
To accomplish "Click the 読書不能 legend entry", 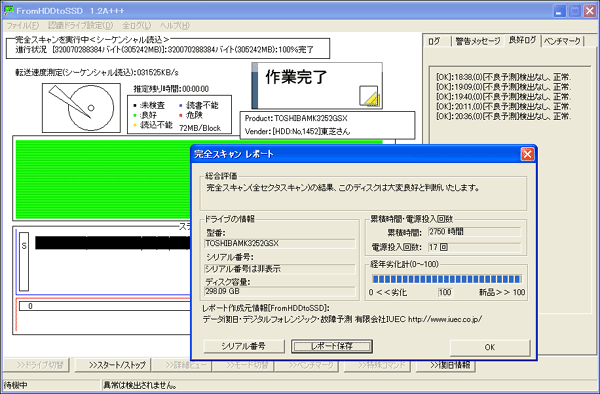I will pyautogui.click(x=198, y=105).
